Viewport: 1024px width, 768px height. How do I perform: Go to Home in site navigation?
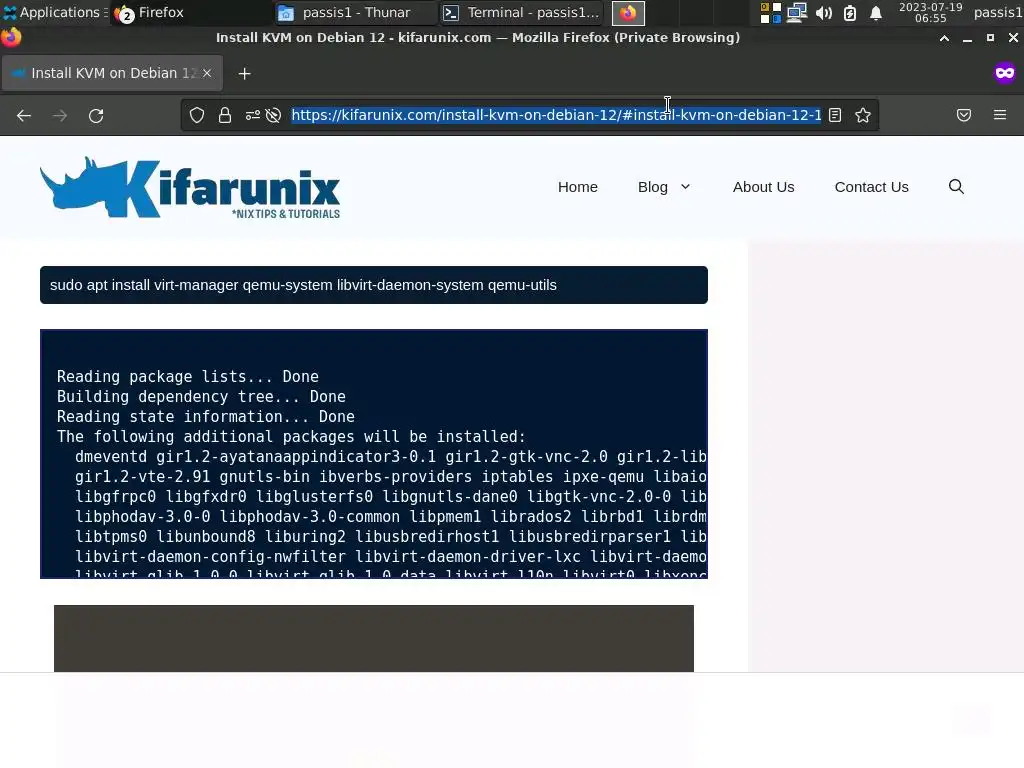click(x=578, y=187)
